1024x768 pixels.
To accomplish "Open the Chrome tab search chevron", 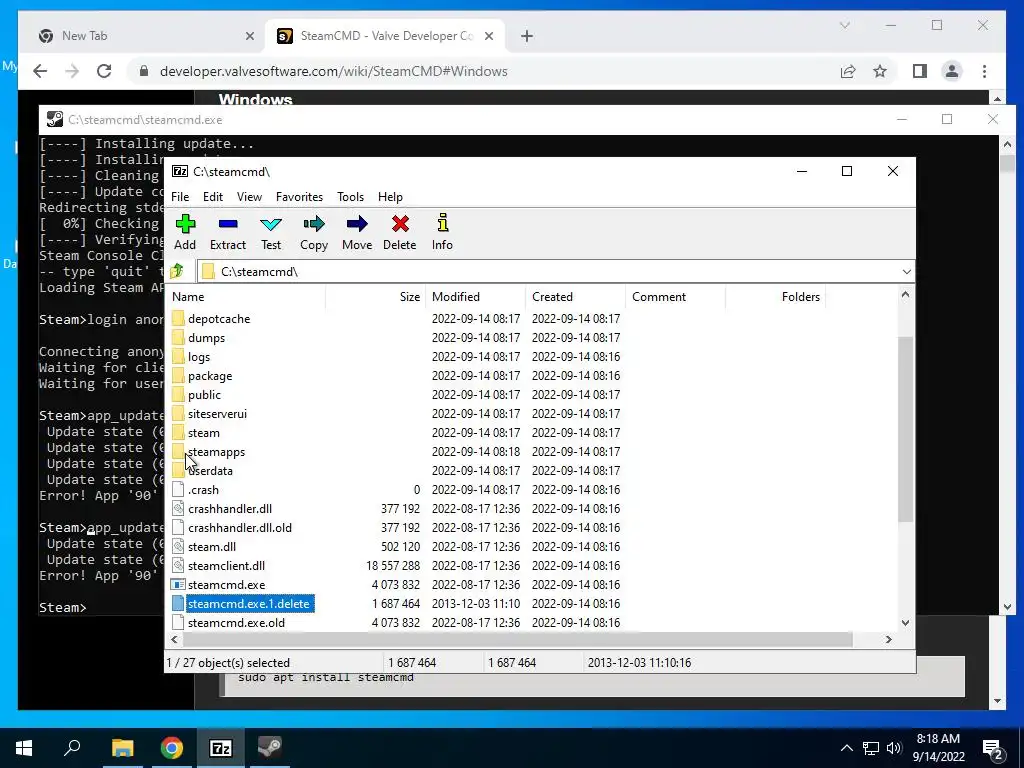I will (x=844, y=25).
